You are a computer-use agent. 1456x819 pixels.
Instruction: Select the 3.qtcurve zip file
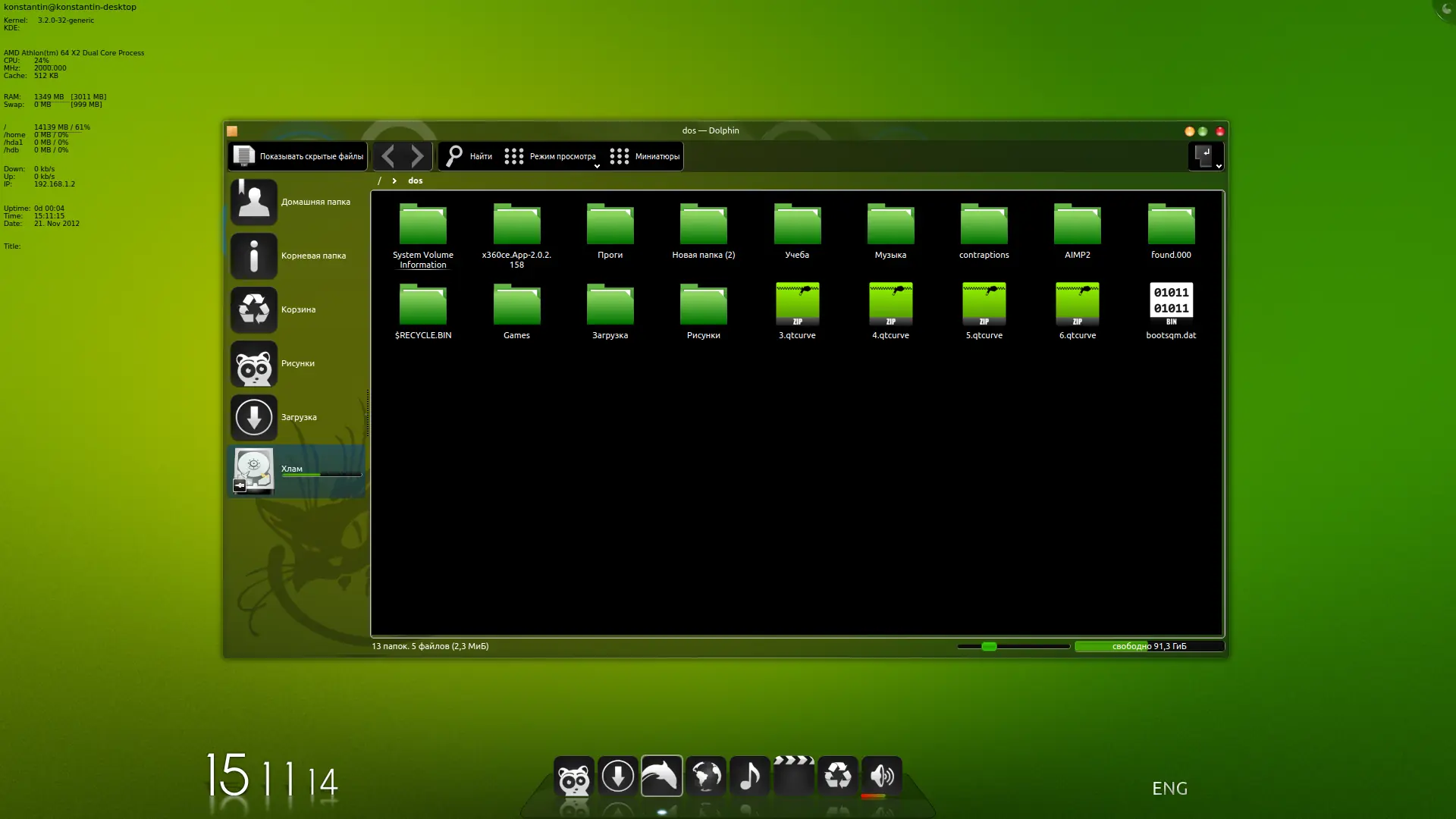click(x=797, y=311)
